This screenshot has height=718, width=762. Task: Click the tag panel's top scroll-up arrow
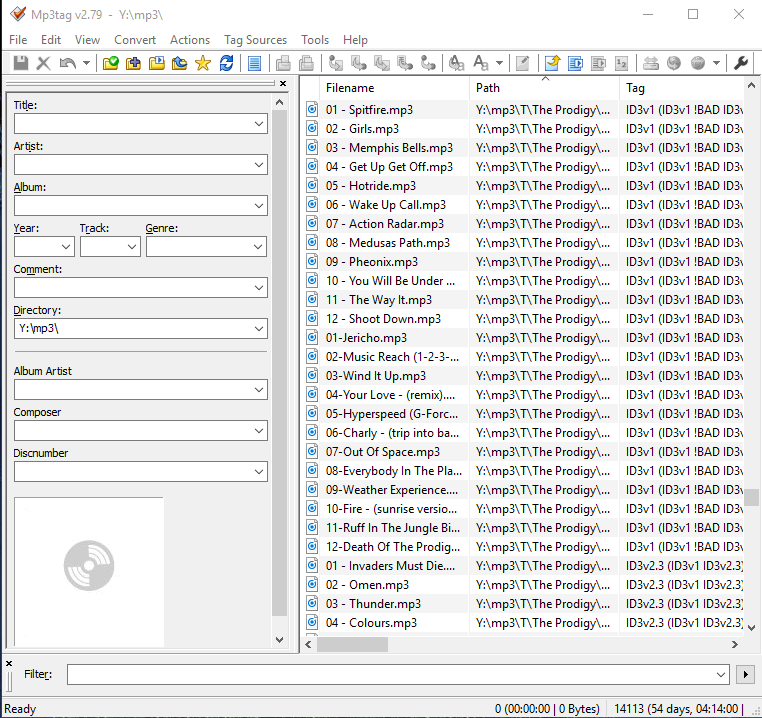[279, 102]
